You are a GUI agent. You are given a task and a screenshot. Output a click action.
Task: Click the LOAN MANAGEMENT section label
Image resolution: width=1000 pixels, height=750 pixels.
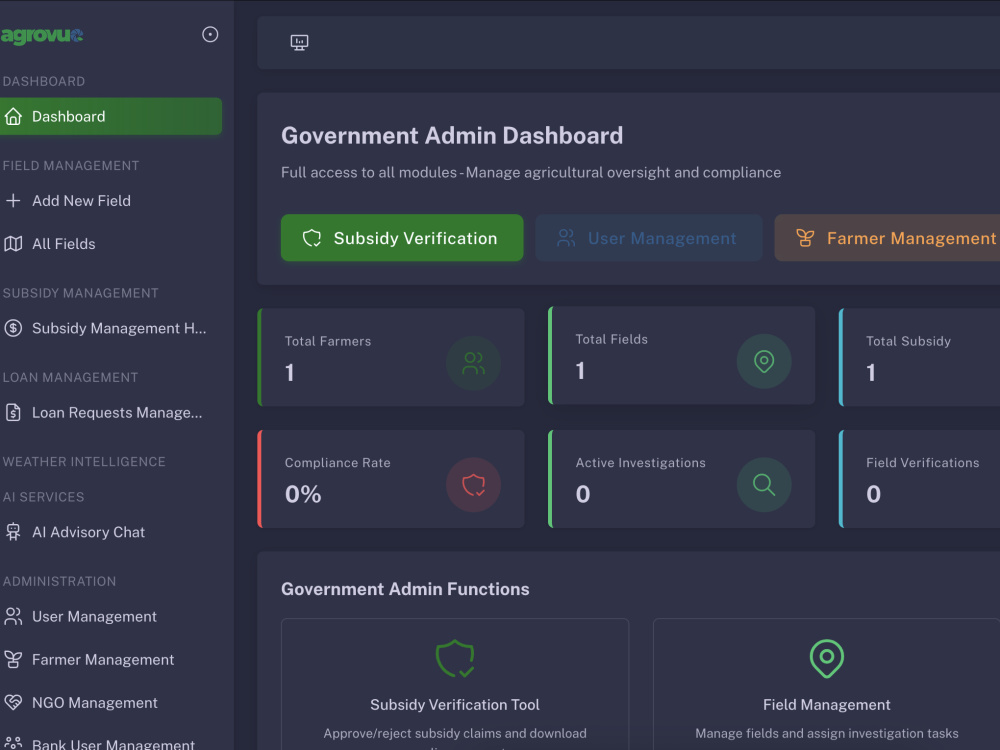click(70, 378)
